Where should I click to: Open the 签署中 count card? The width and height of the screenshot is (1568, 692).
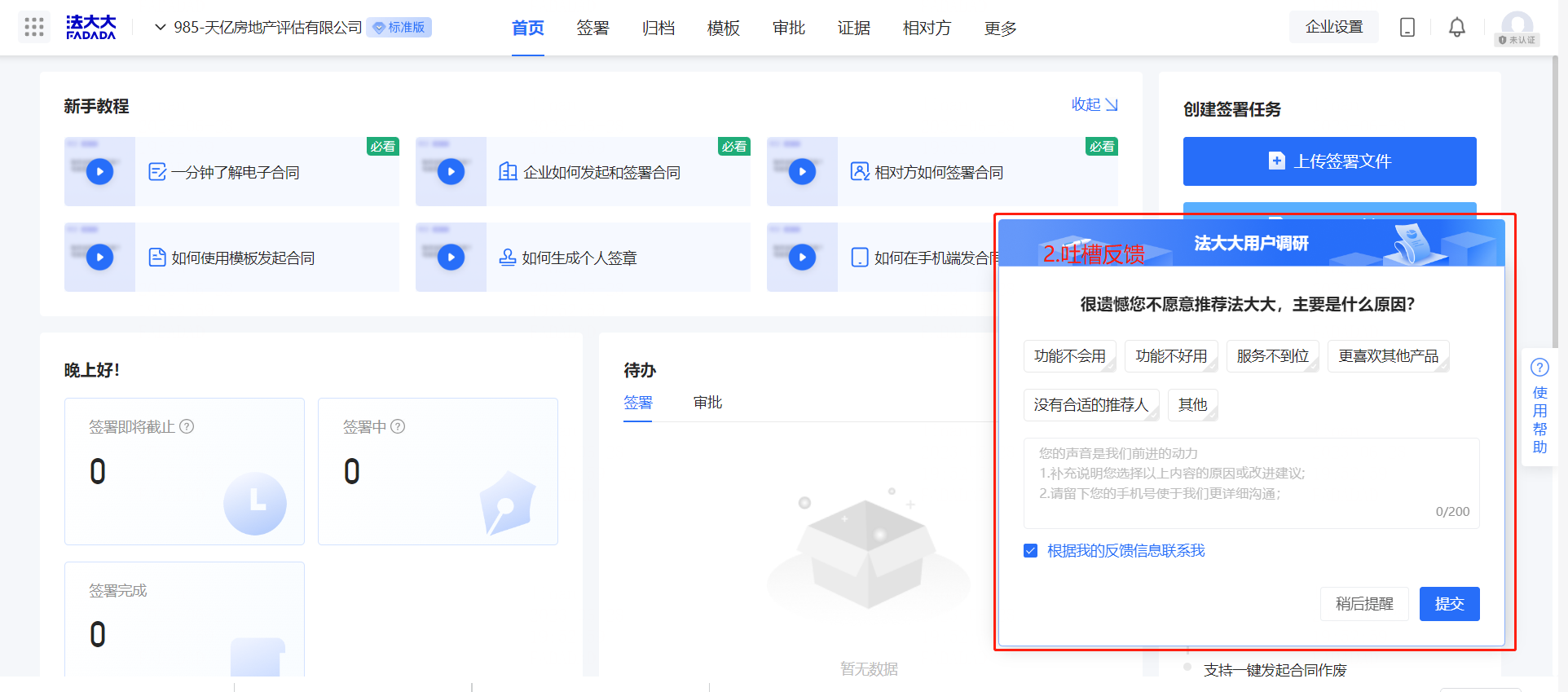438,471
